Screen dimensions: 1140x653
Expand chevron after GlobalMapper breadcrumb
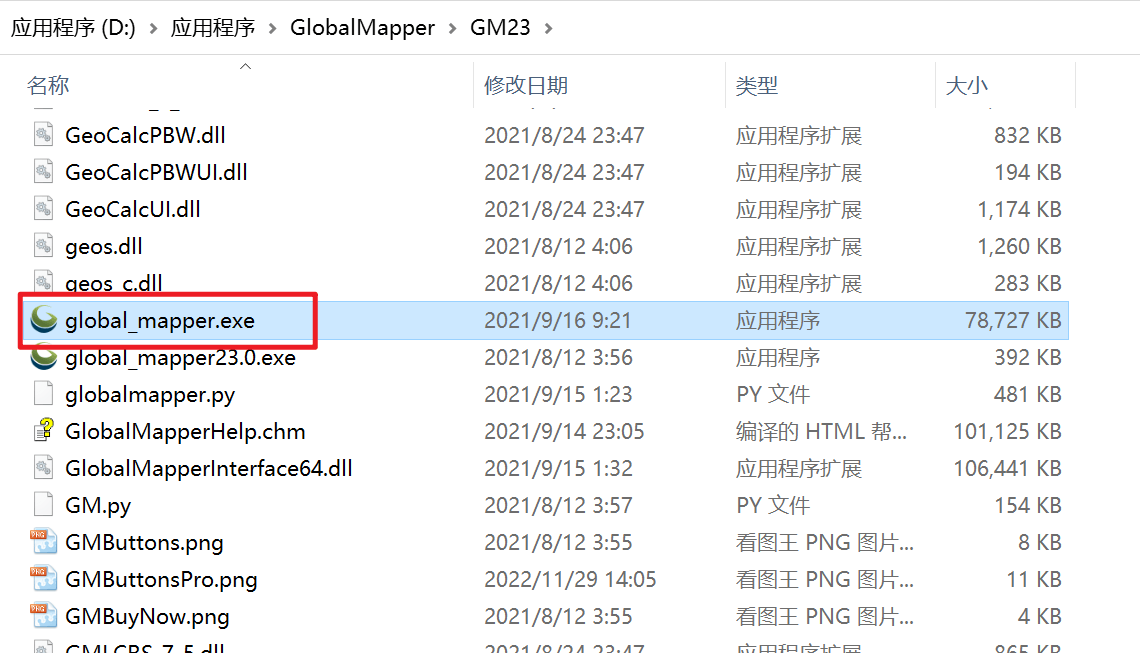(453, 28)
